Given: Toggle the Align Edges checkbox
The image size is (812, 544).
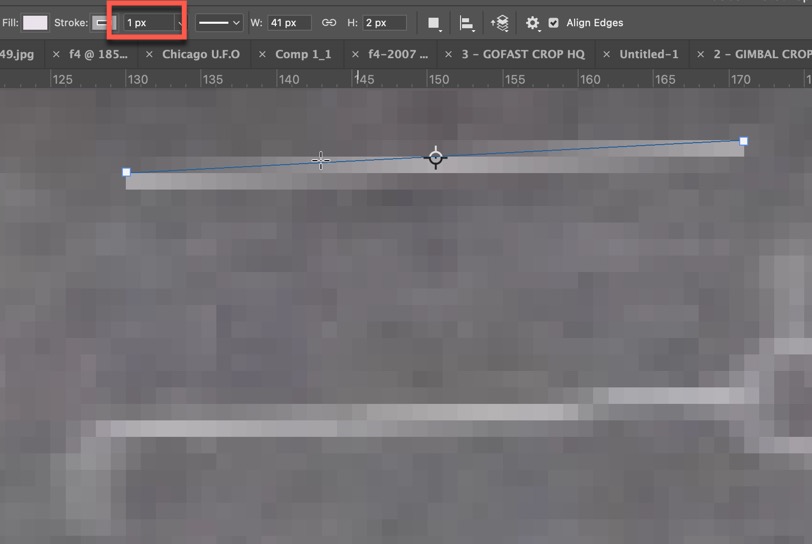Looking at the screenshot, I should click(554, 23).
